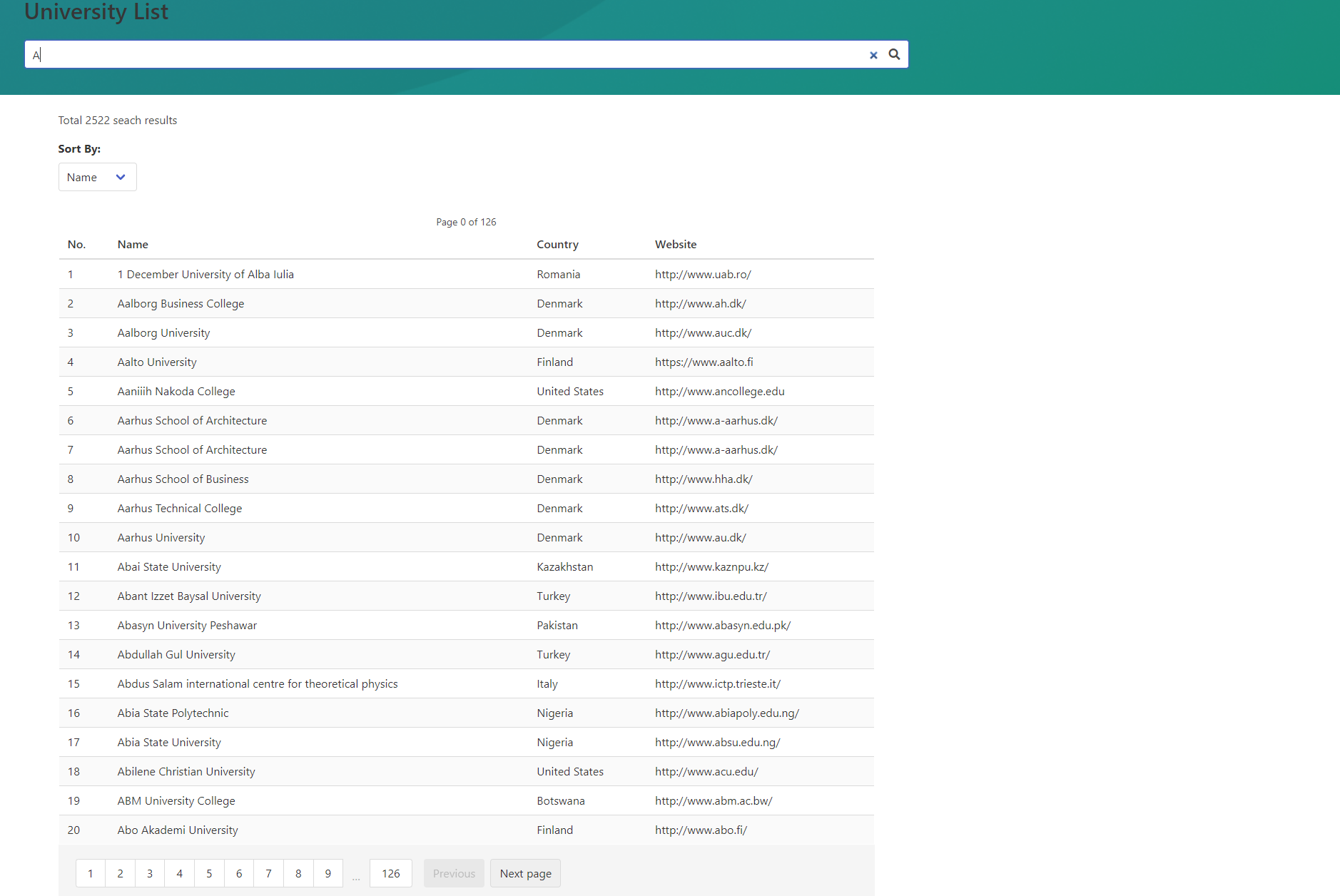Click the Country column header
The image size is (1340, 896).
557,244
